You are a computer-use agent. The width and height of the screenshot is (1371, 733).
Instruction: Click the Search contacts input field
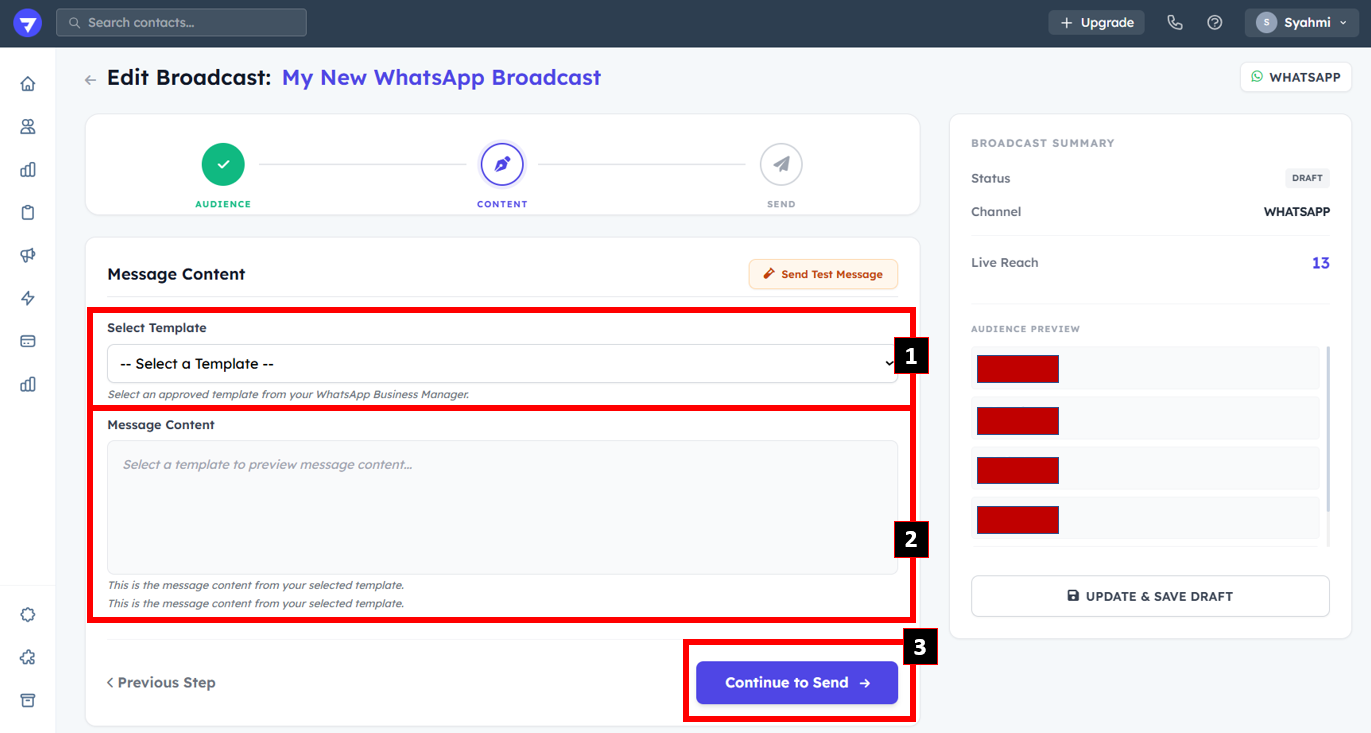[182, 23]
